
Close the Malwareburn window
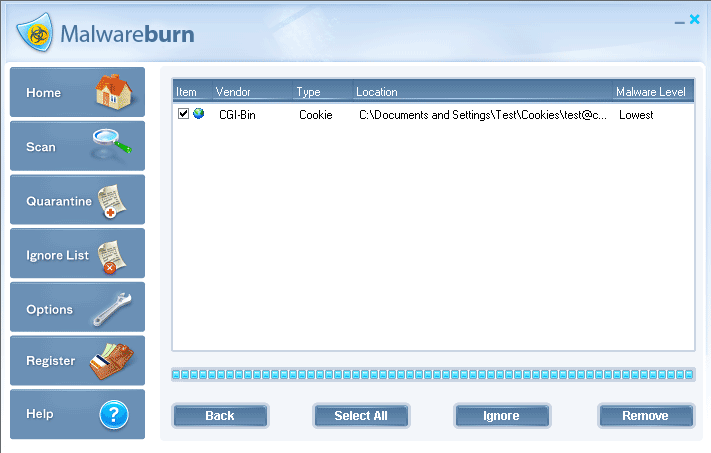coord(695,19)
